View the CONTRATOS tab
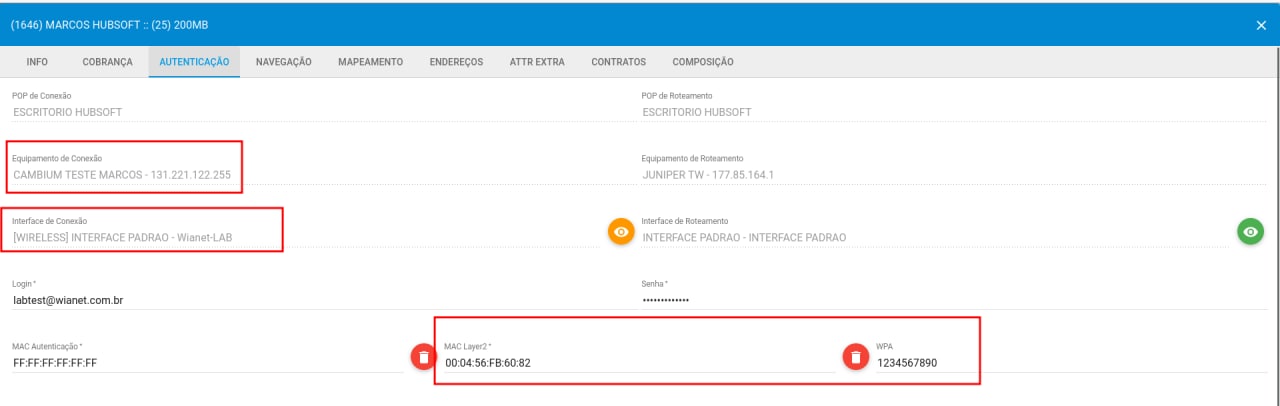Image resolution: width=1280 pixels, height=406 pixels. pyautogui.click(x=618, y=62)
